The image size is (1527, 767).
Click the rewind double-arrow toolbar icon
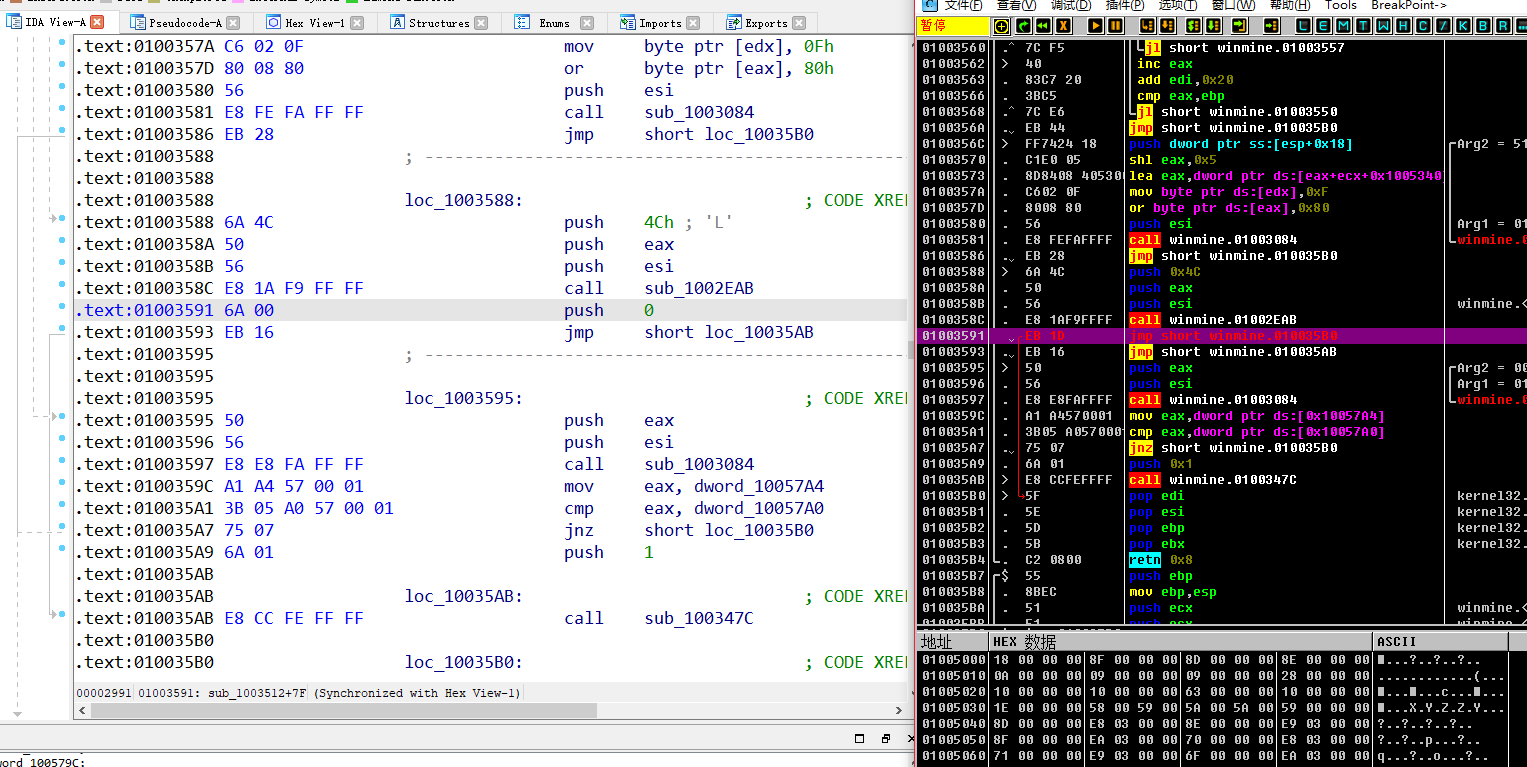point(1043,26)
